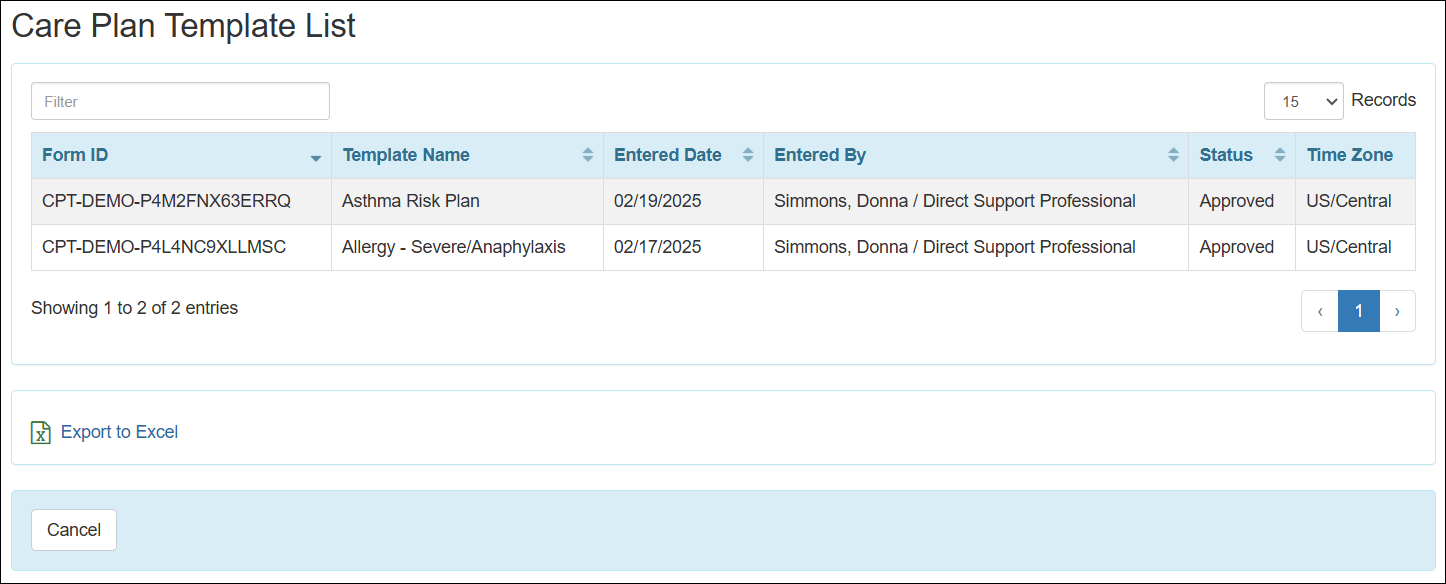1446x584 pixels.
Task: Click the Export to Excel link
Action: (119, 432)
